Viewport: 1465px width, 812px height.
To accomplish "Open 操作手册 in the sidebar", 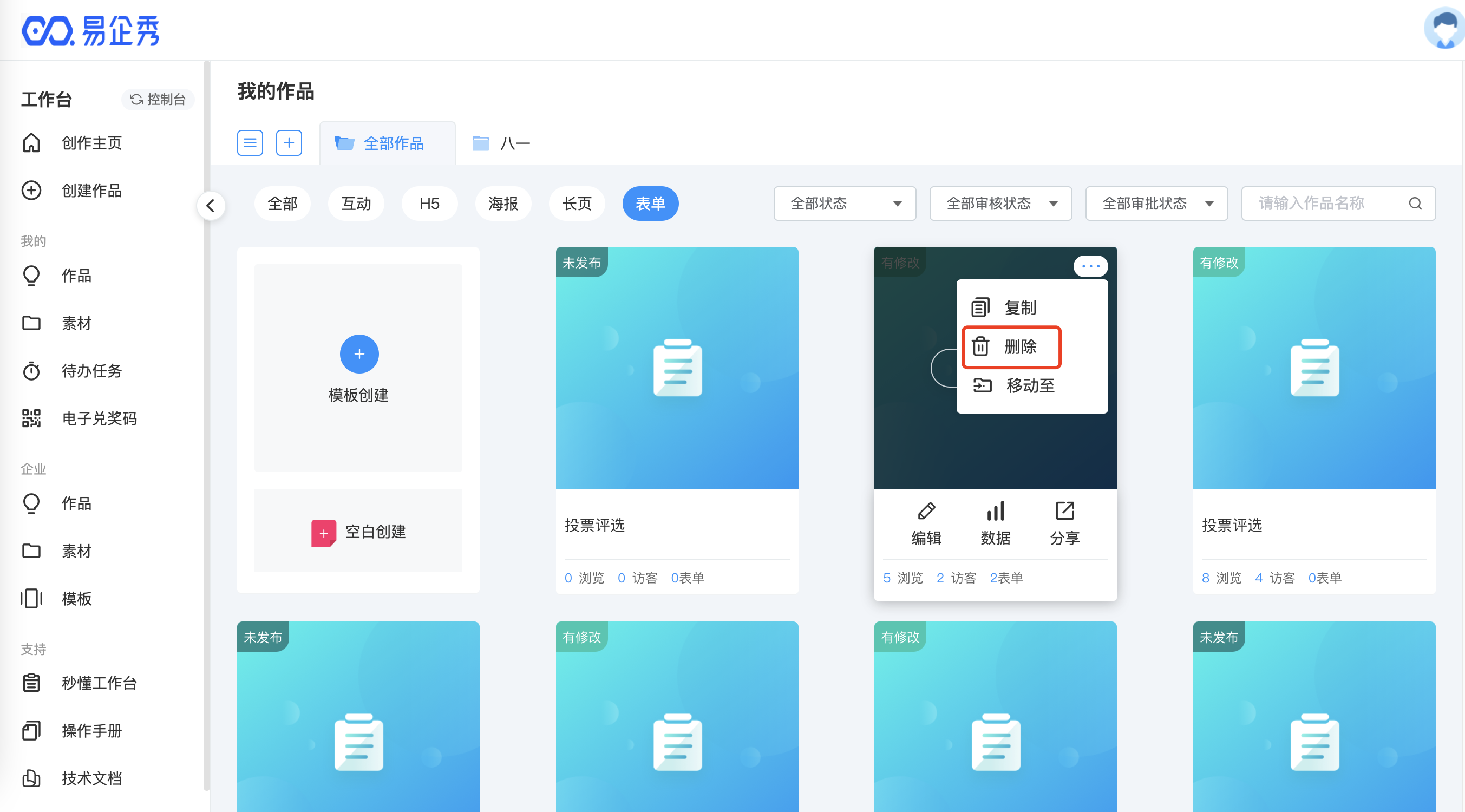I will (91, 731).
